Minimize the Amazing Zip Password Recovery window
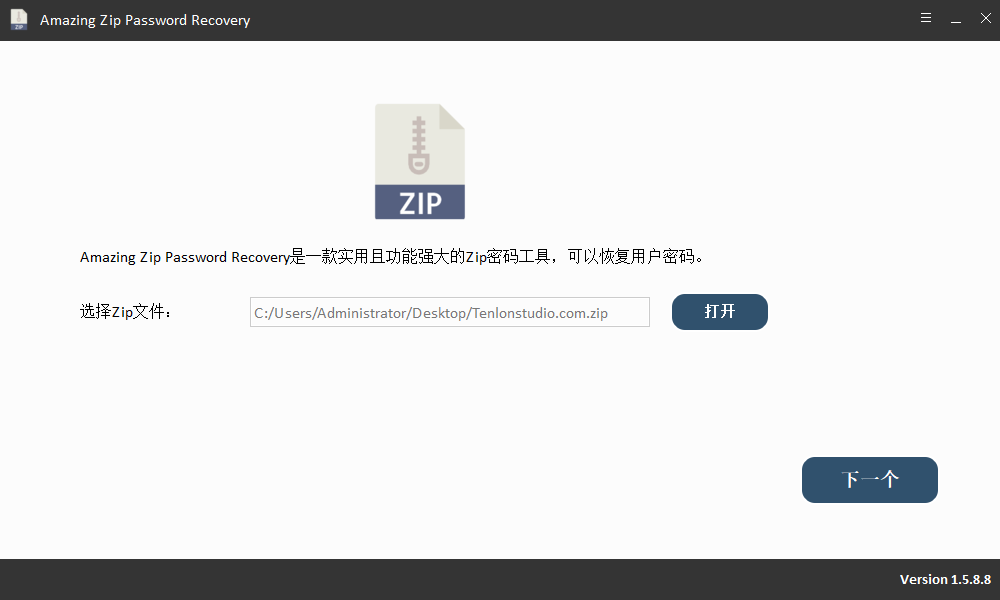Viewport: 1000px width, 600px height. [x=956, y=20]
